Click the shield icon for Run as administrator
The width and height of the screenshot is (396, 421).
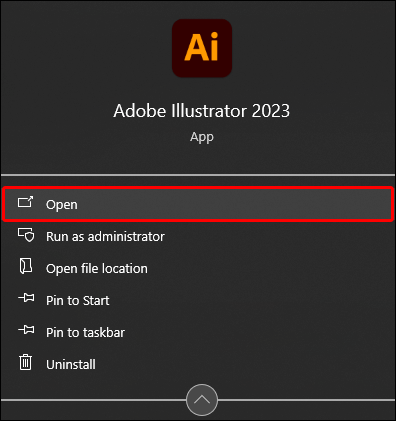(26, 235)
